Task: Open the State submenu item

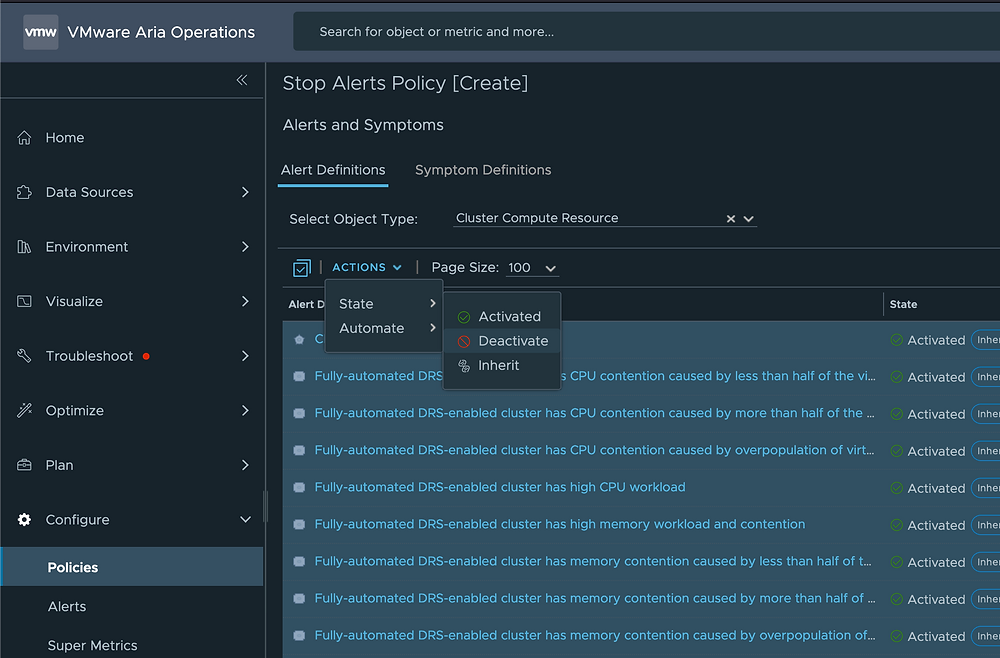Action: point(384,303)
